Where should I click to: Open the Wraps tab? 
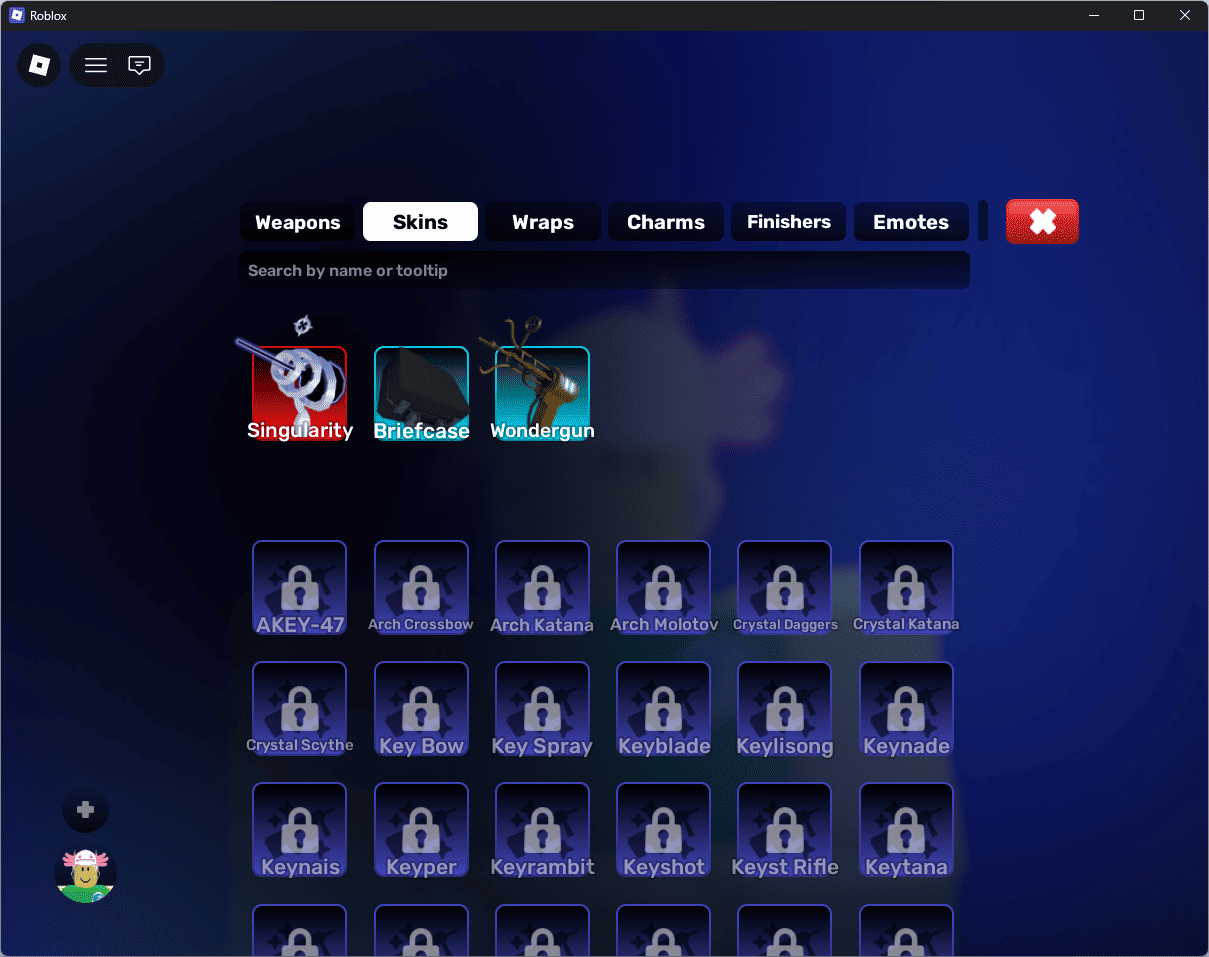[543, 222]
